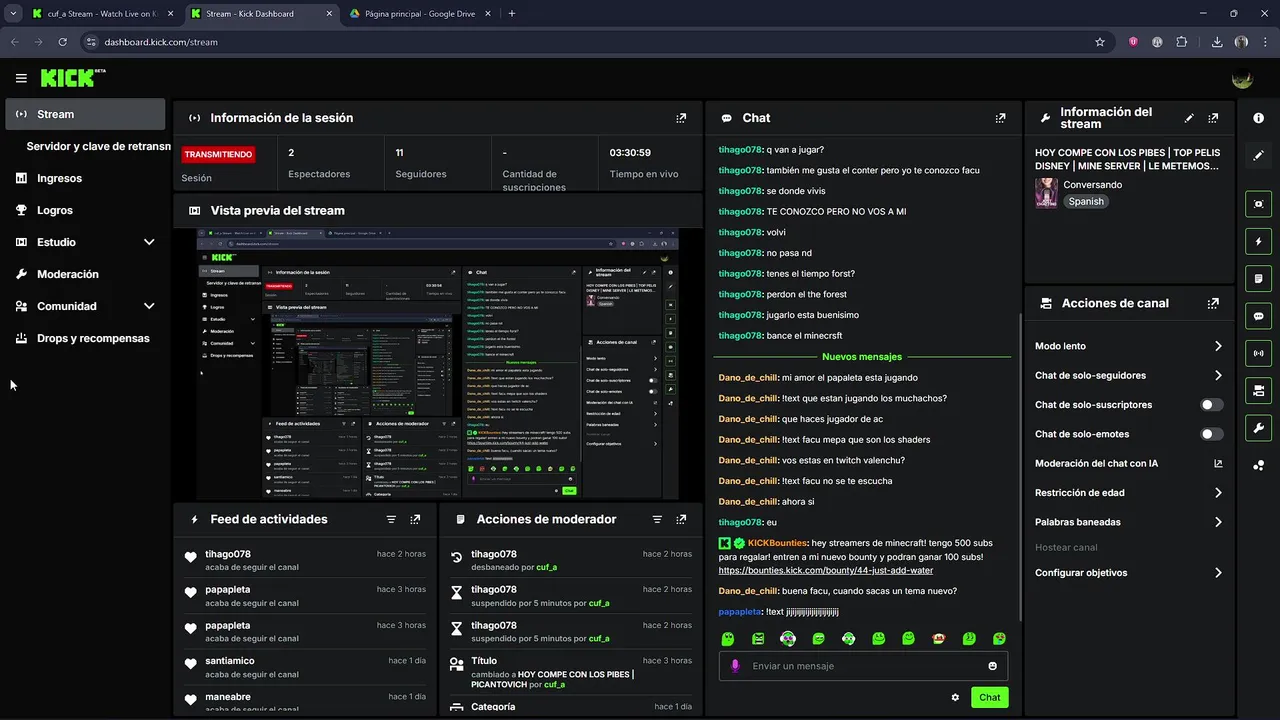
Task: Toggle the session info panel icon in right sidebar
Action: 1258,203
